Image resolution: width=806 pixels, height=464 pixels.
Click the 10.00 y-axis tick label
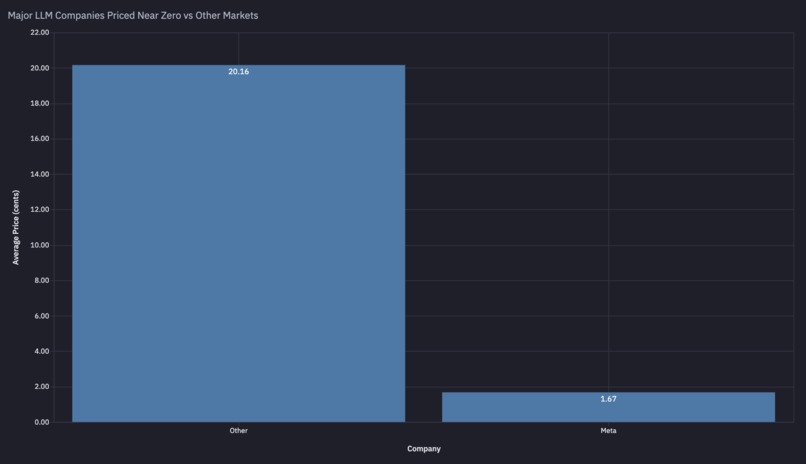(40, 245)
